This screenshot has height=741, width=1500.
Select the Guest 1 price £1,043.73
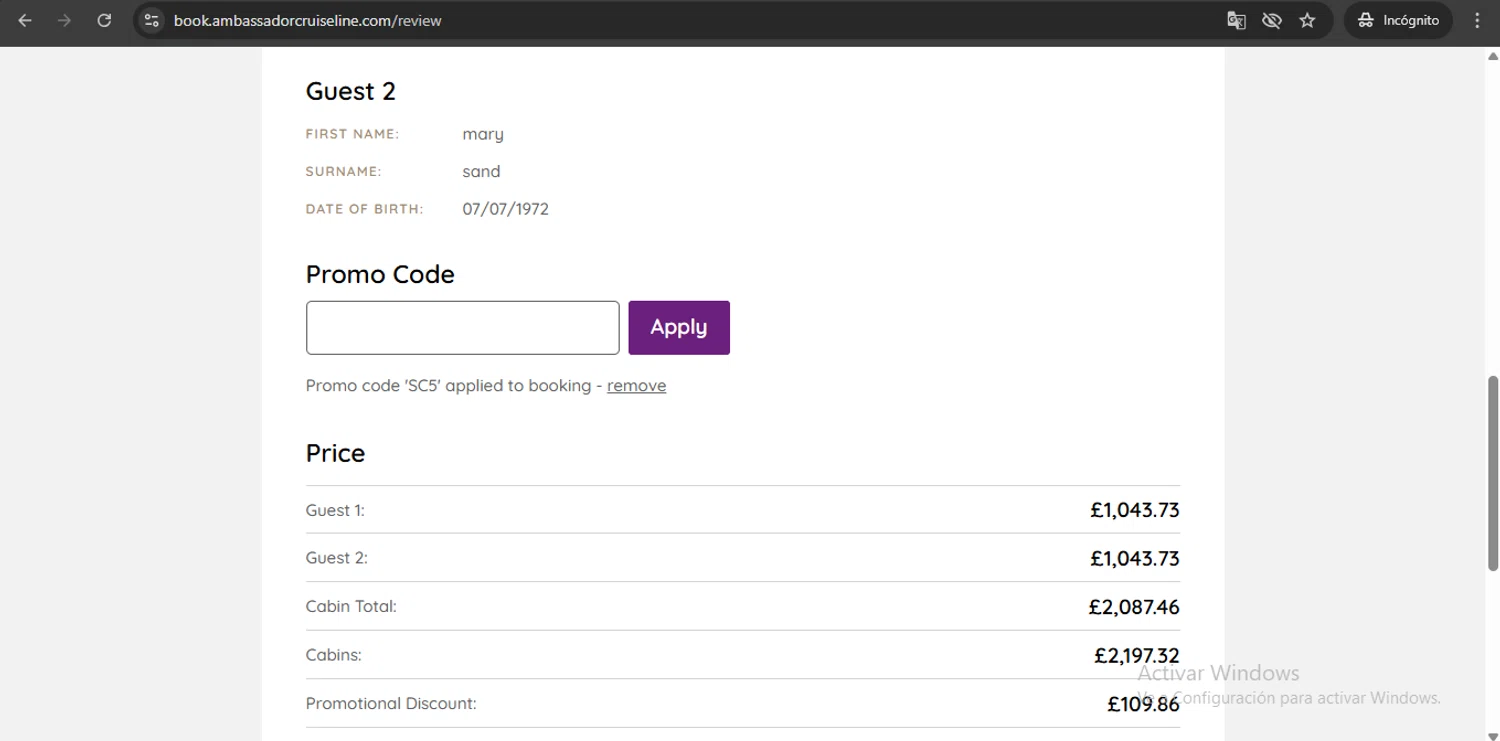coord(1135,510)
